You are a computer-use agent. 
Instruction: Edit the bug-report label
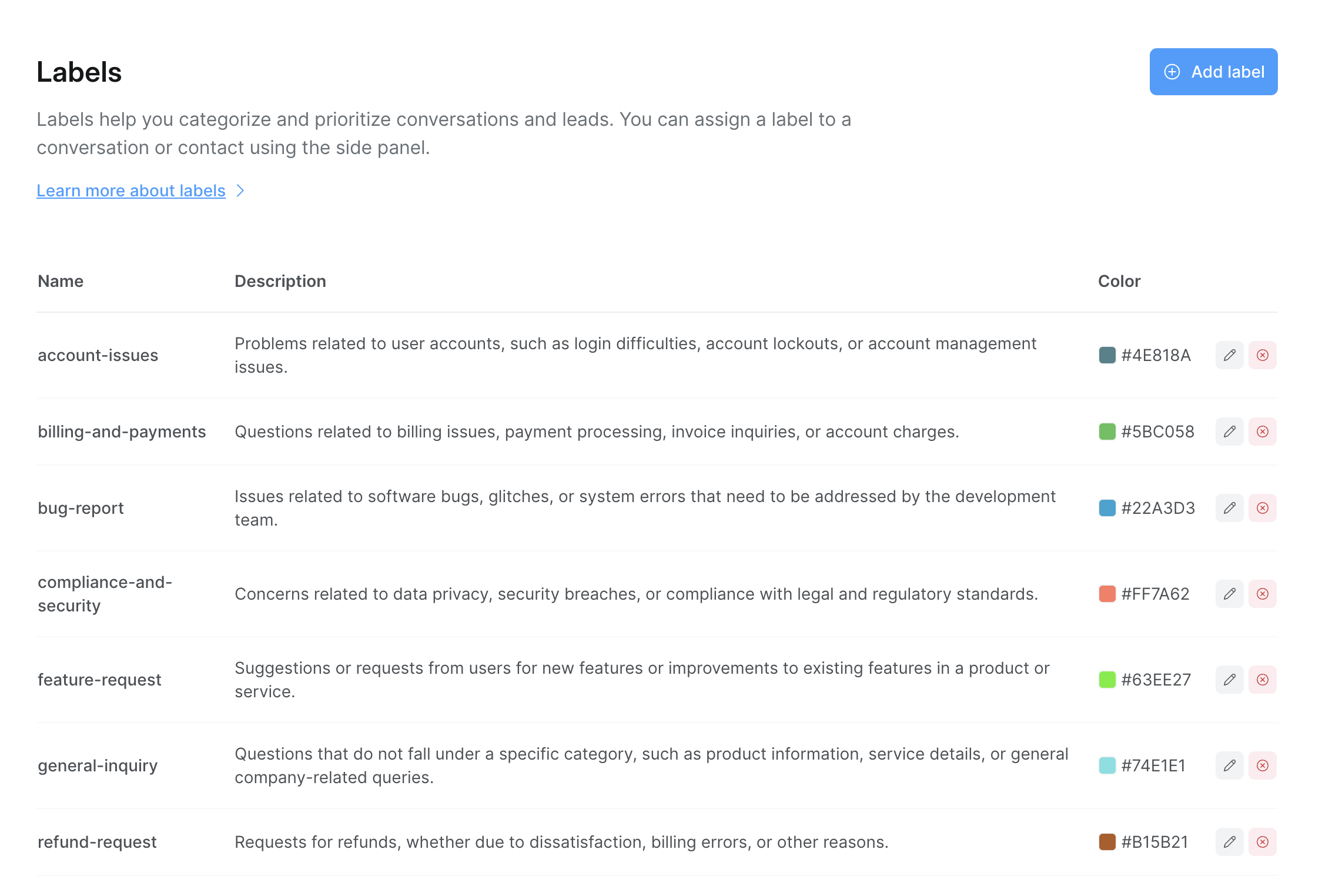click(1229, 508)
